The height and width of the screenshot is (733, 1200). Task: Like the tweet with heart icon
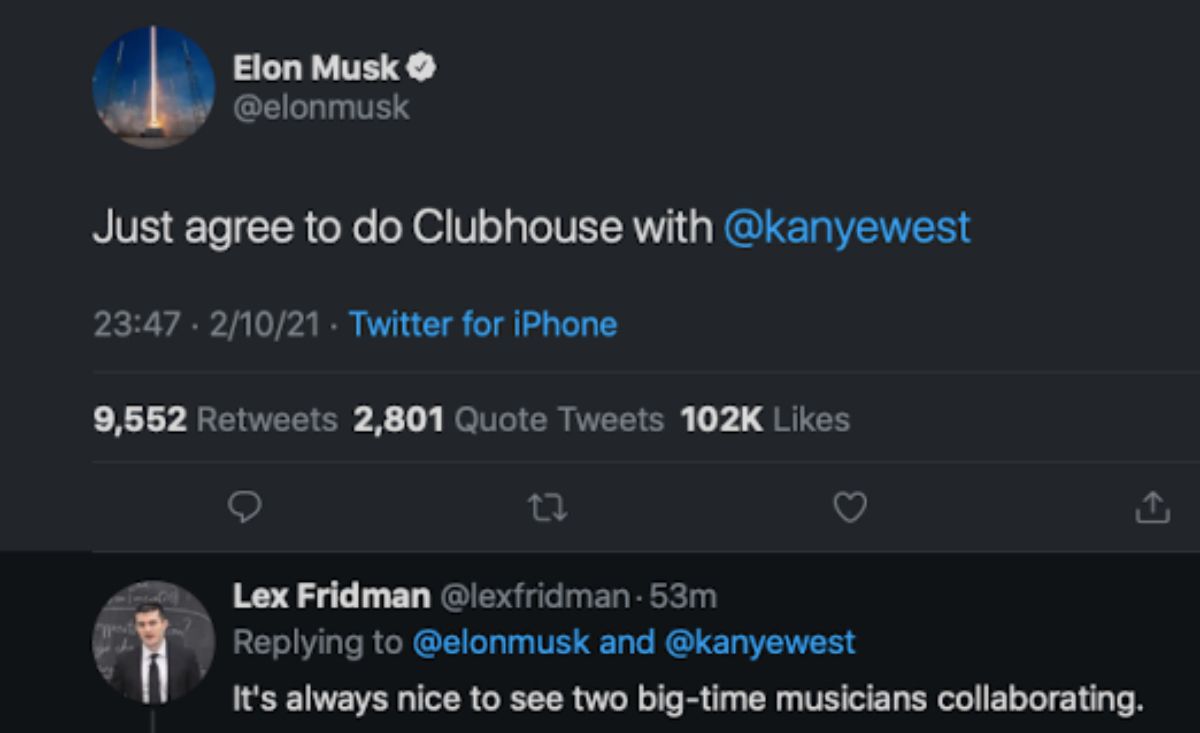click(849, 509)
